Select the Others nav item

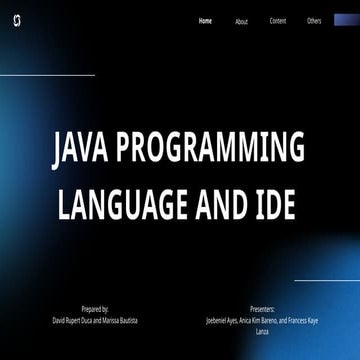pyautogui.click(x=314, y=21)
